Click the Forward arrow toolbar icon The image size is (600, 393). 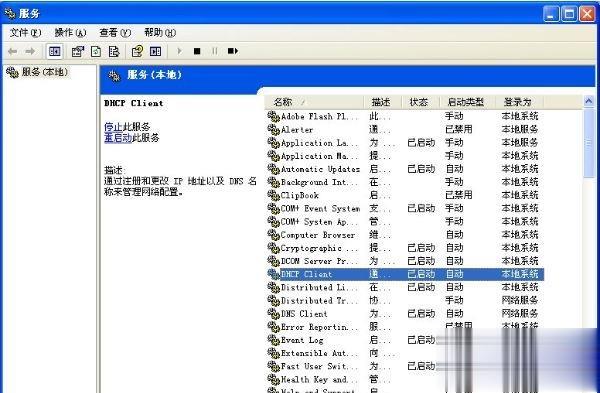(30, 51)
